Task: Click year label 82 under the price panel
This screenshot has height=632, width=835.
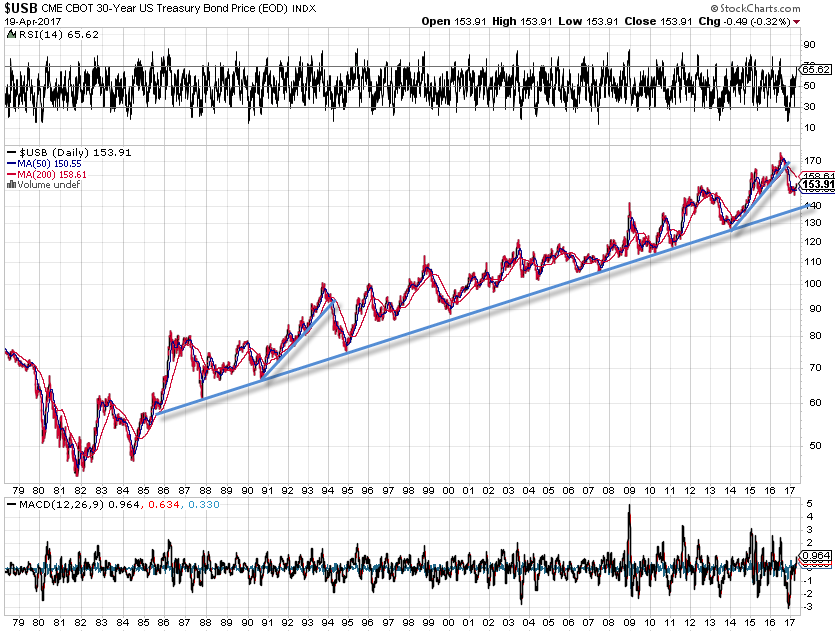Action: (80, 490)
